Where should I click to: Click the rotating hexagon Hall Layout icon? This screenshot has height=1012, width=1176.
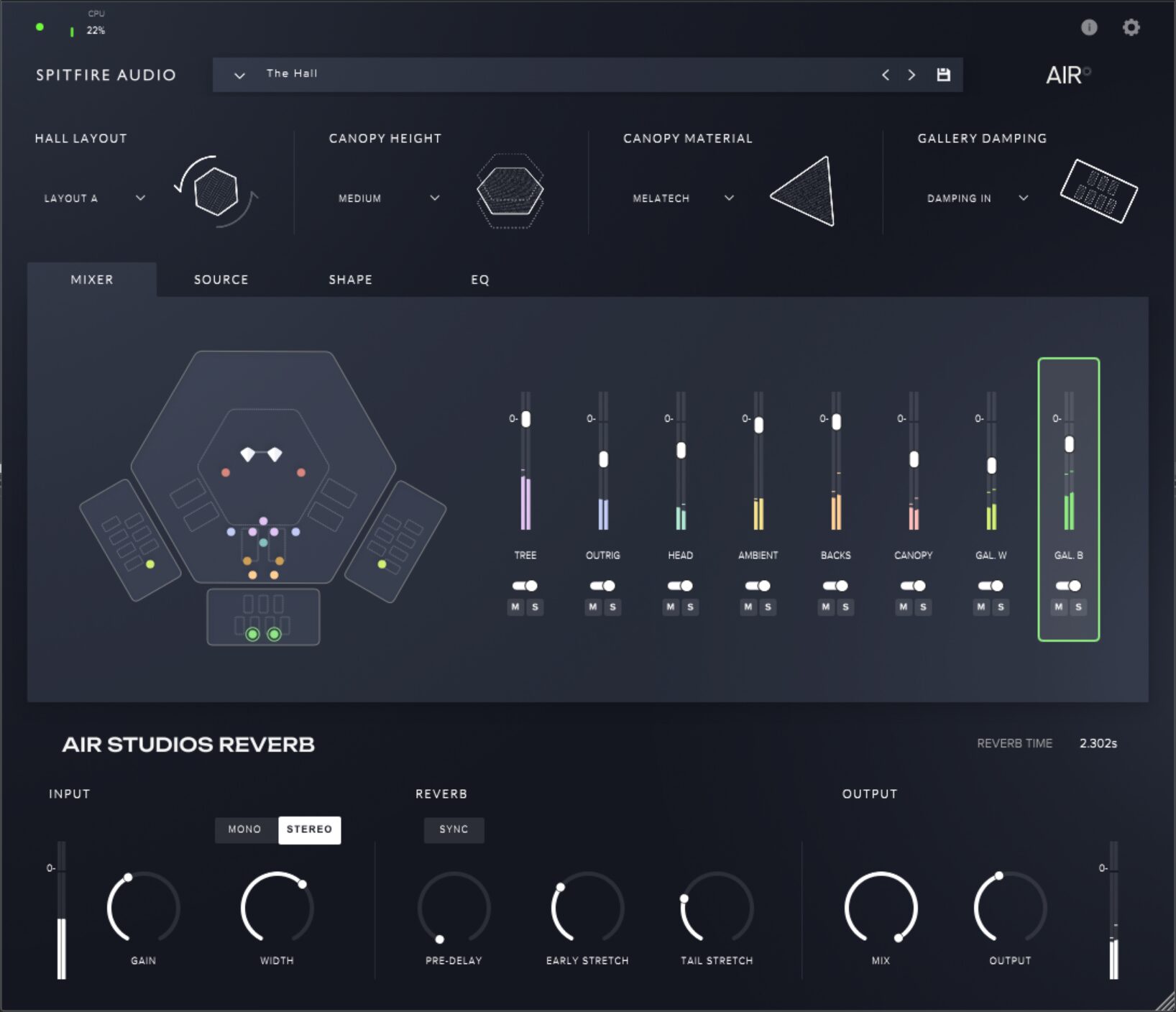point(216,191)
